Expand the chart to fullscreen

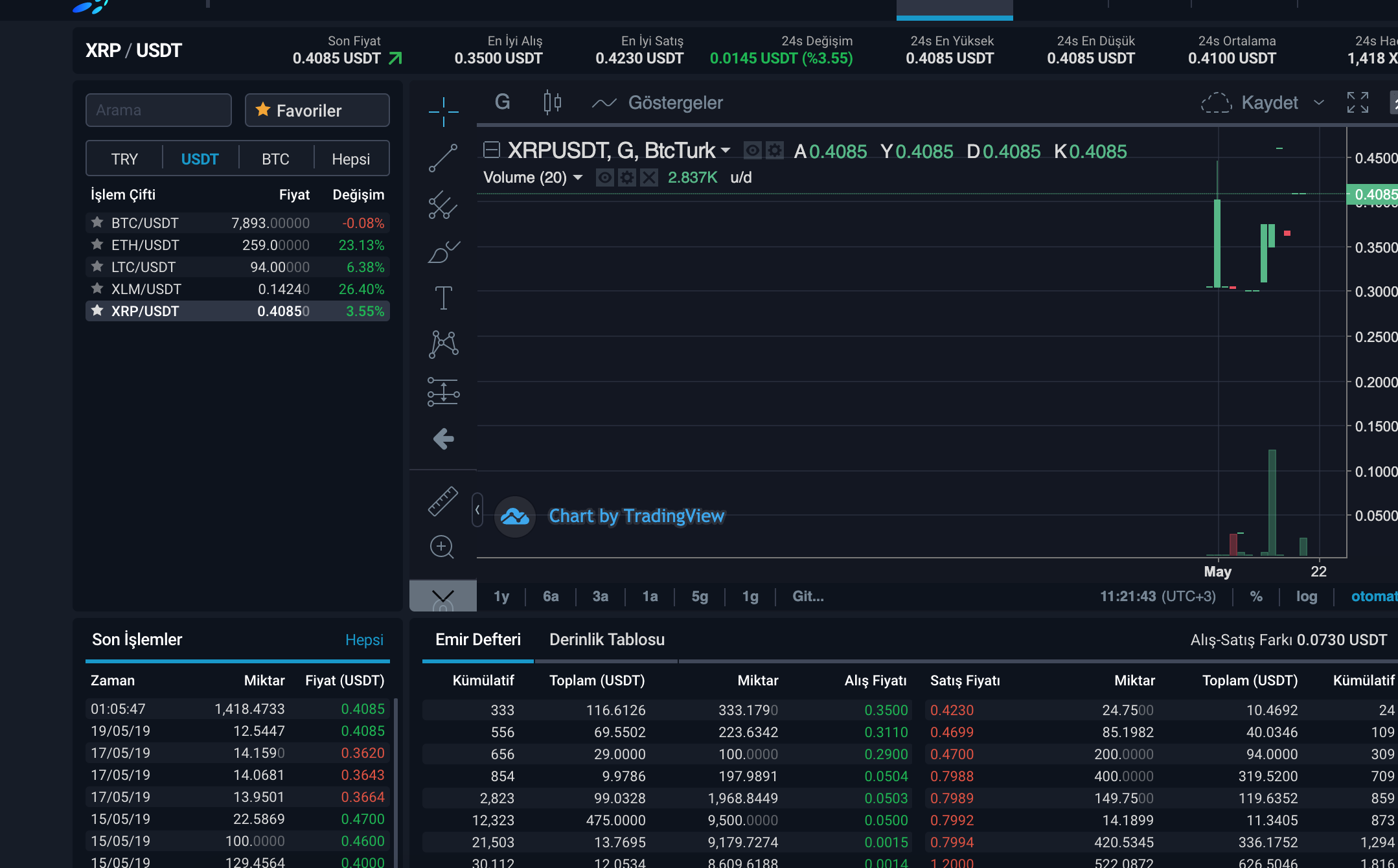tap(1358, 102)
